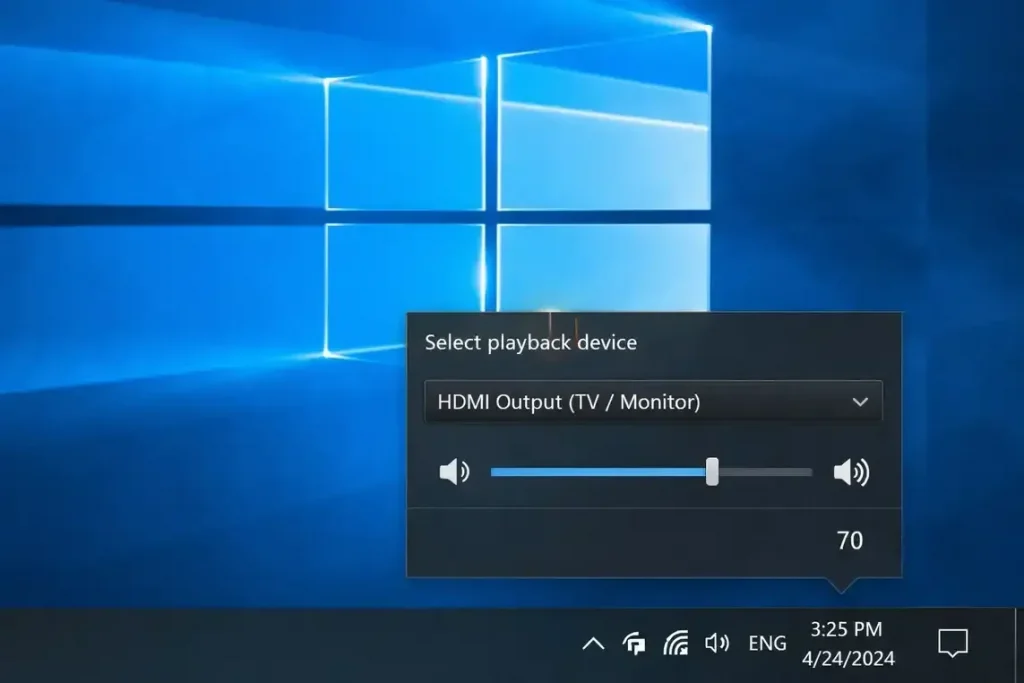1024x683 pixels.
Task: Click Show Desktop strip at taskbar's right edge
Action: (x=1019, y=645)
